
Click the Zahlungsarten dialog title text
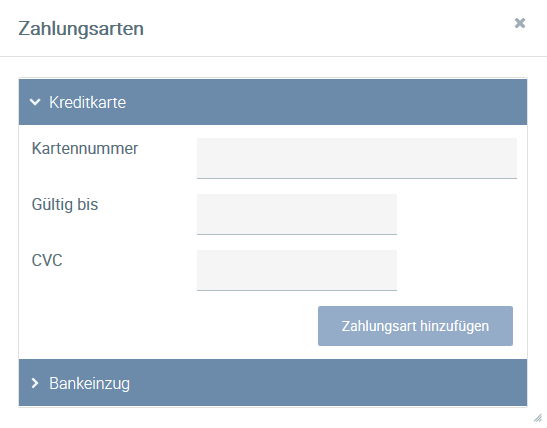coord(81,28)
